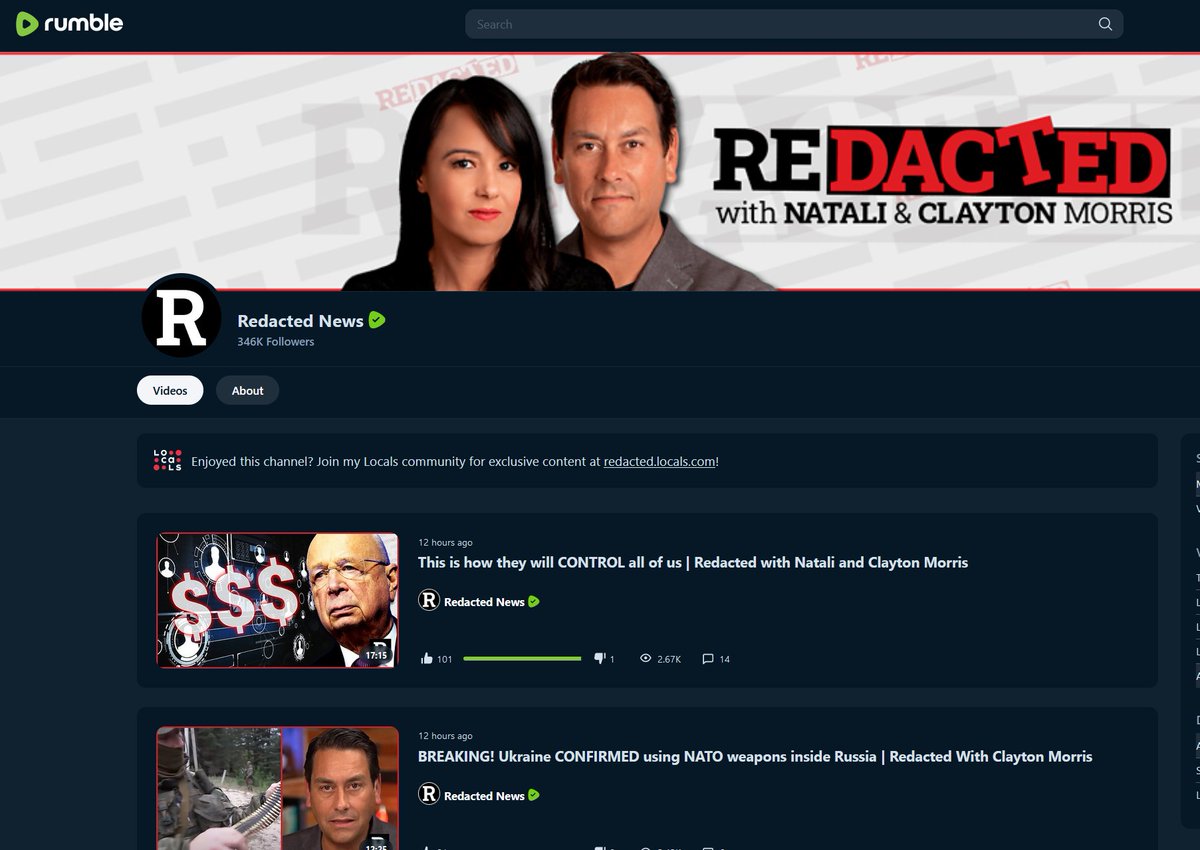The height and width of the screenshot is (850, 1200).
Task: Click the 17:15 duration badge
Action: click(376, 655)
